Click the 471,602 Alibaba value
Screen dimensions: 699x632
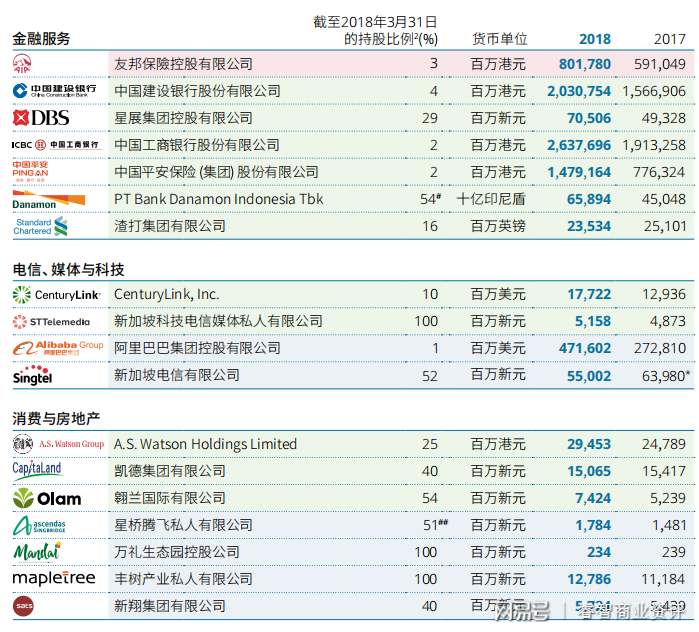pos(585,348)
